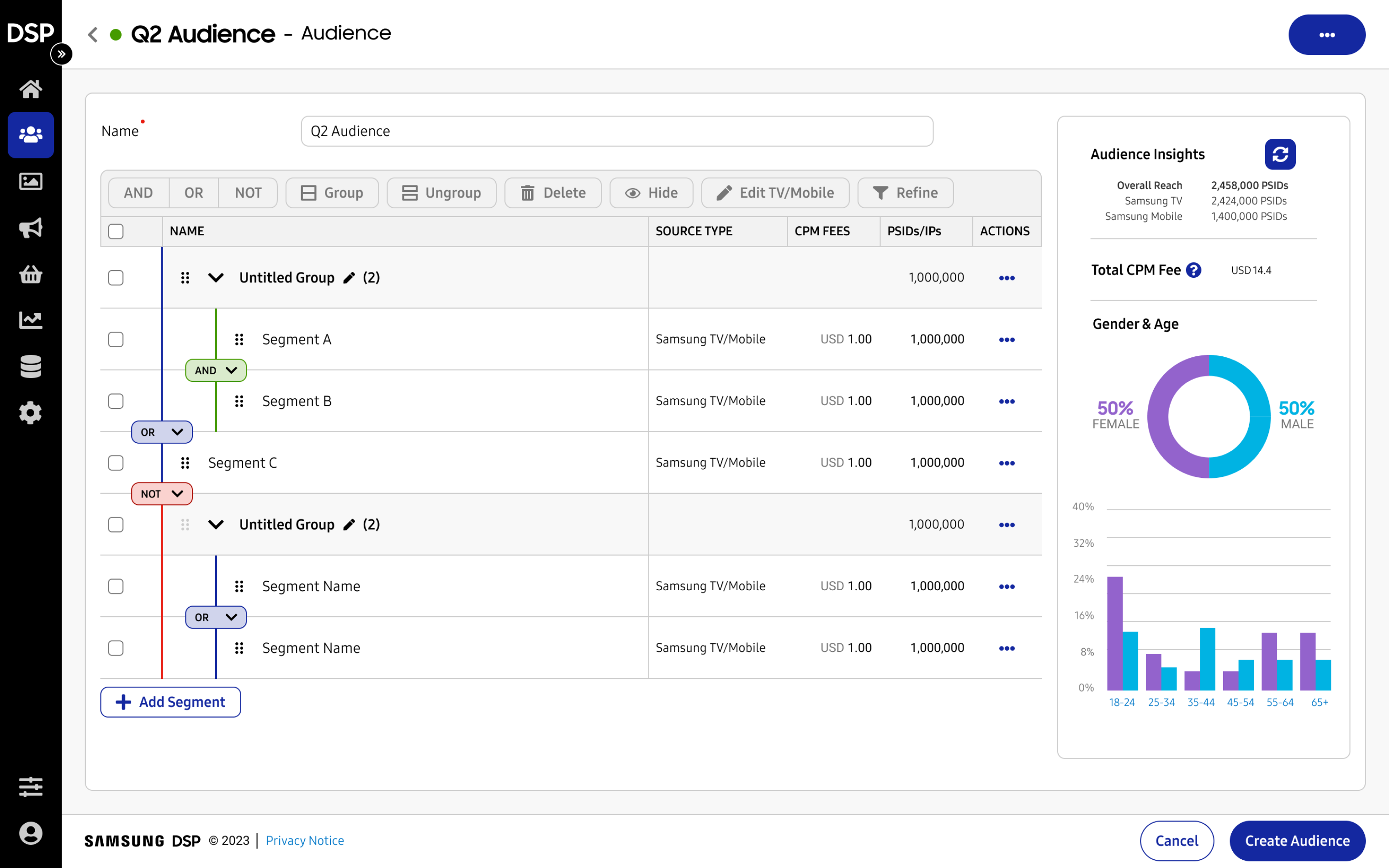Open the red NOT operator dropdown
This screenshot has height=868, width=1389.
[x=162, y=494]
